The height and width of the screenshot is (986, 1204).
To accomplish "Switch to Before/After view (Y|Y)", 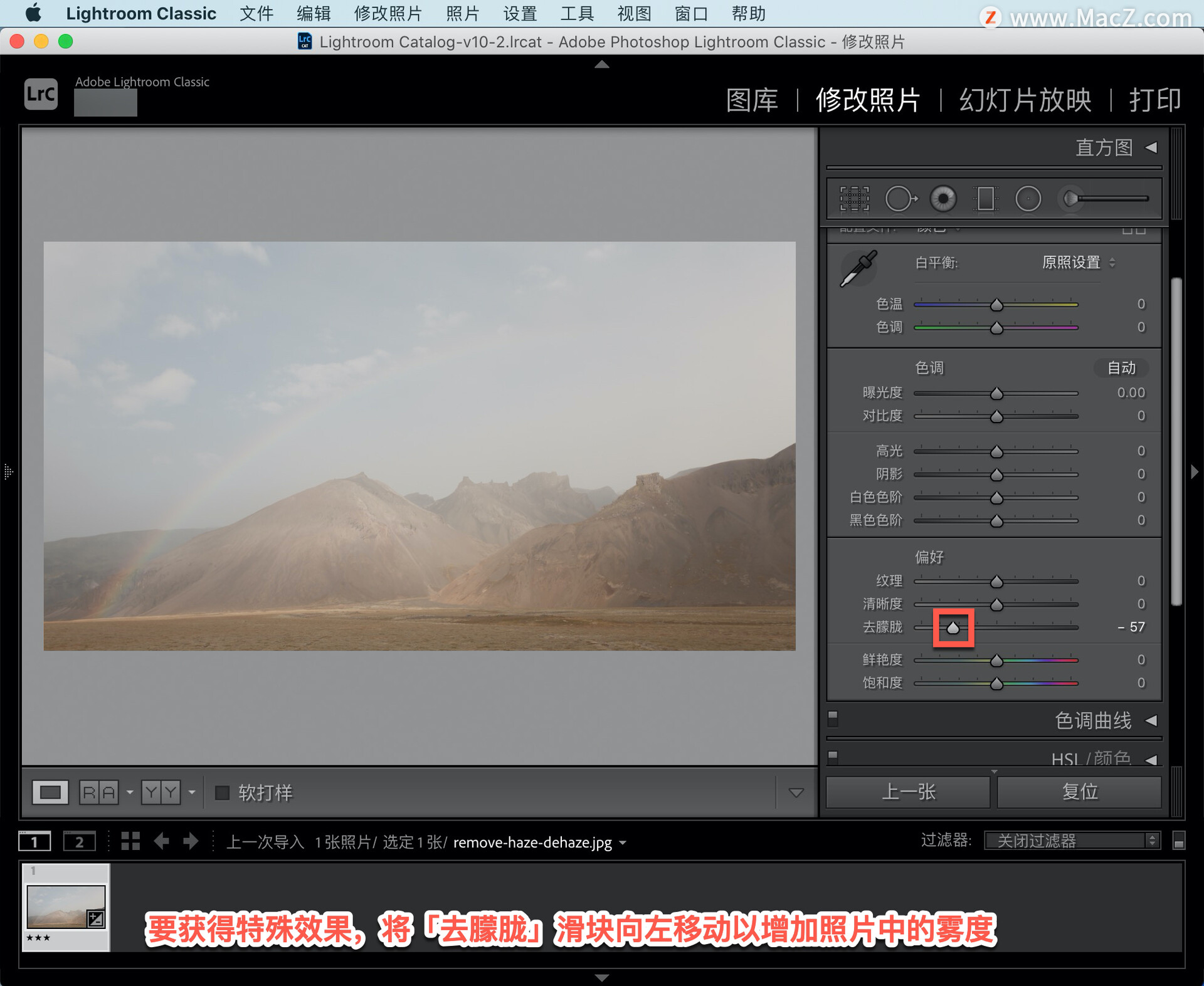I will (161, 792).
